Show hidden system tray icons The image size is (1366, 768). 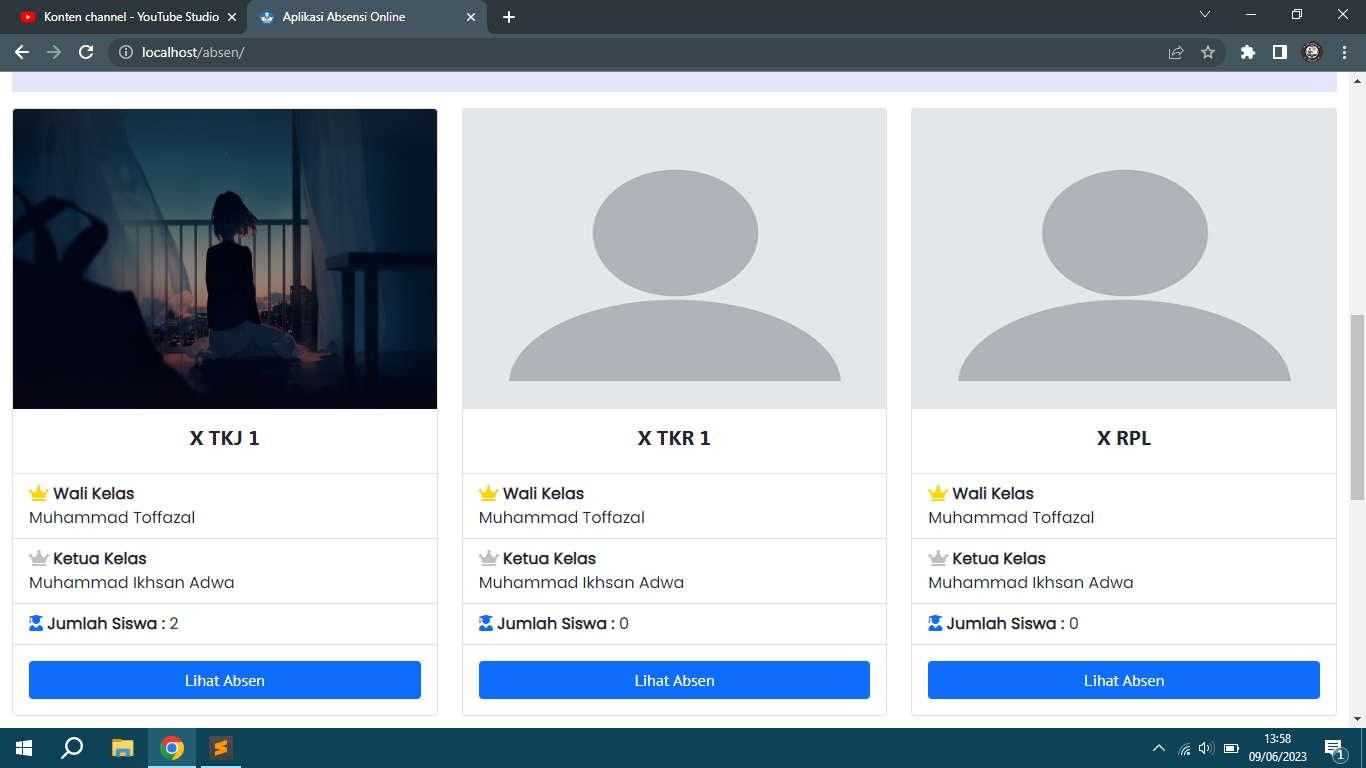click(1159, 748)
